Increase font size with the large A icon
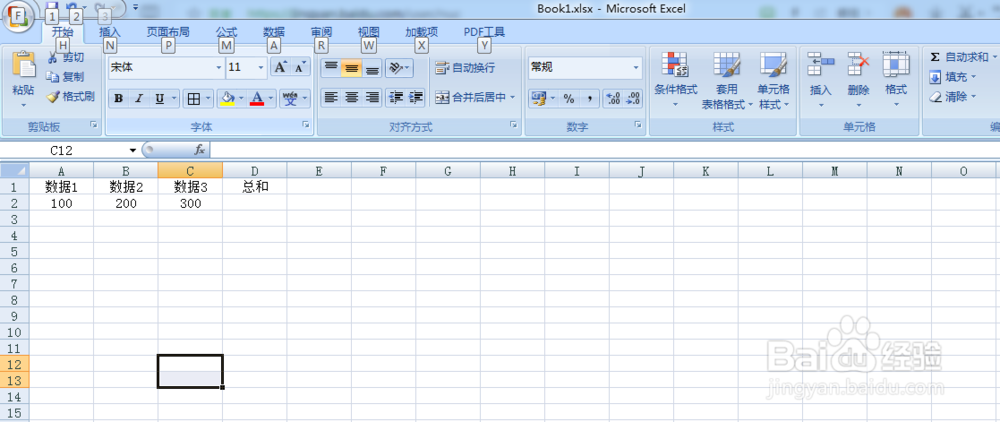The width and height of the screenshot is (1000, 422). 281,67
